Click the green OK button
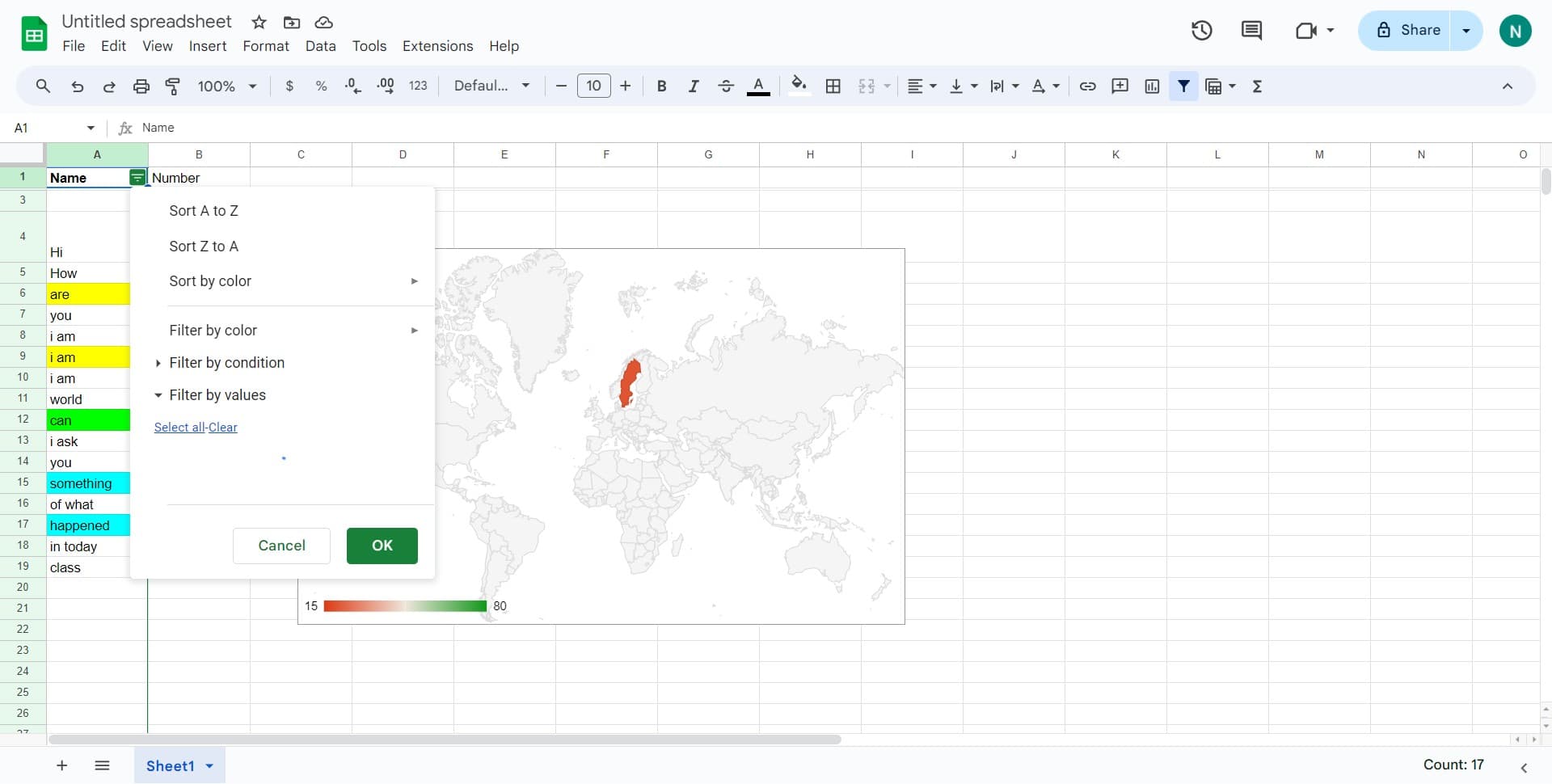This screenshot has height=784, width=1552. pyautogui.click(x=382, y=546)
